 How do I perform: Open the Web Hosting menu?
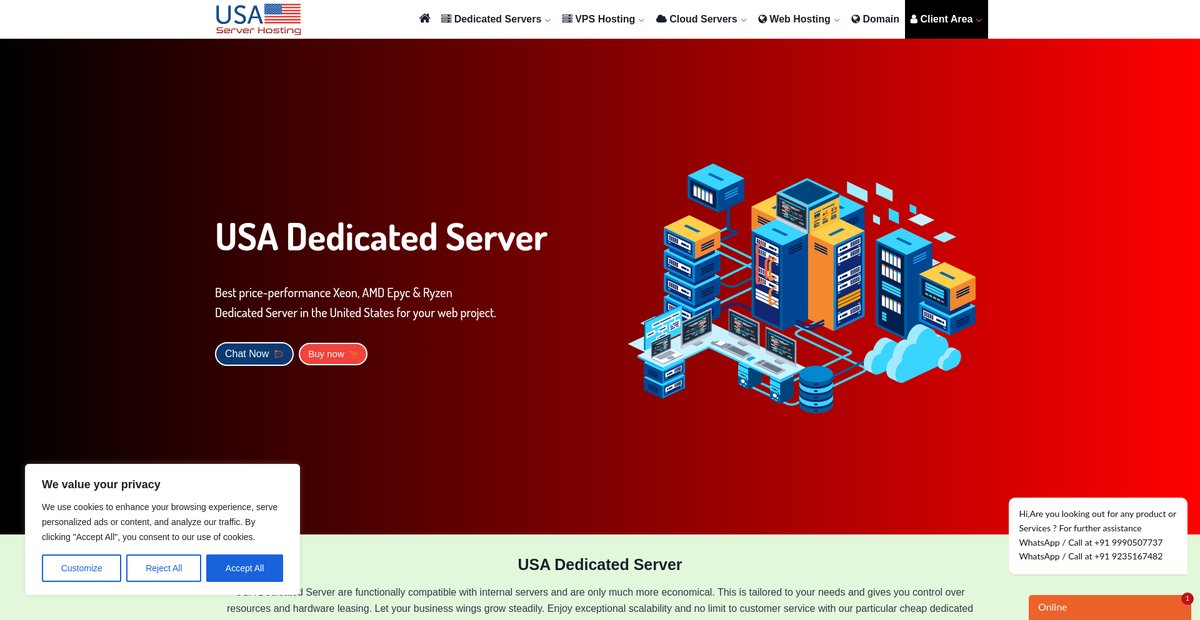(798, 19)
